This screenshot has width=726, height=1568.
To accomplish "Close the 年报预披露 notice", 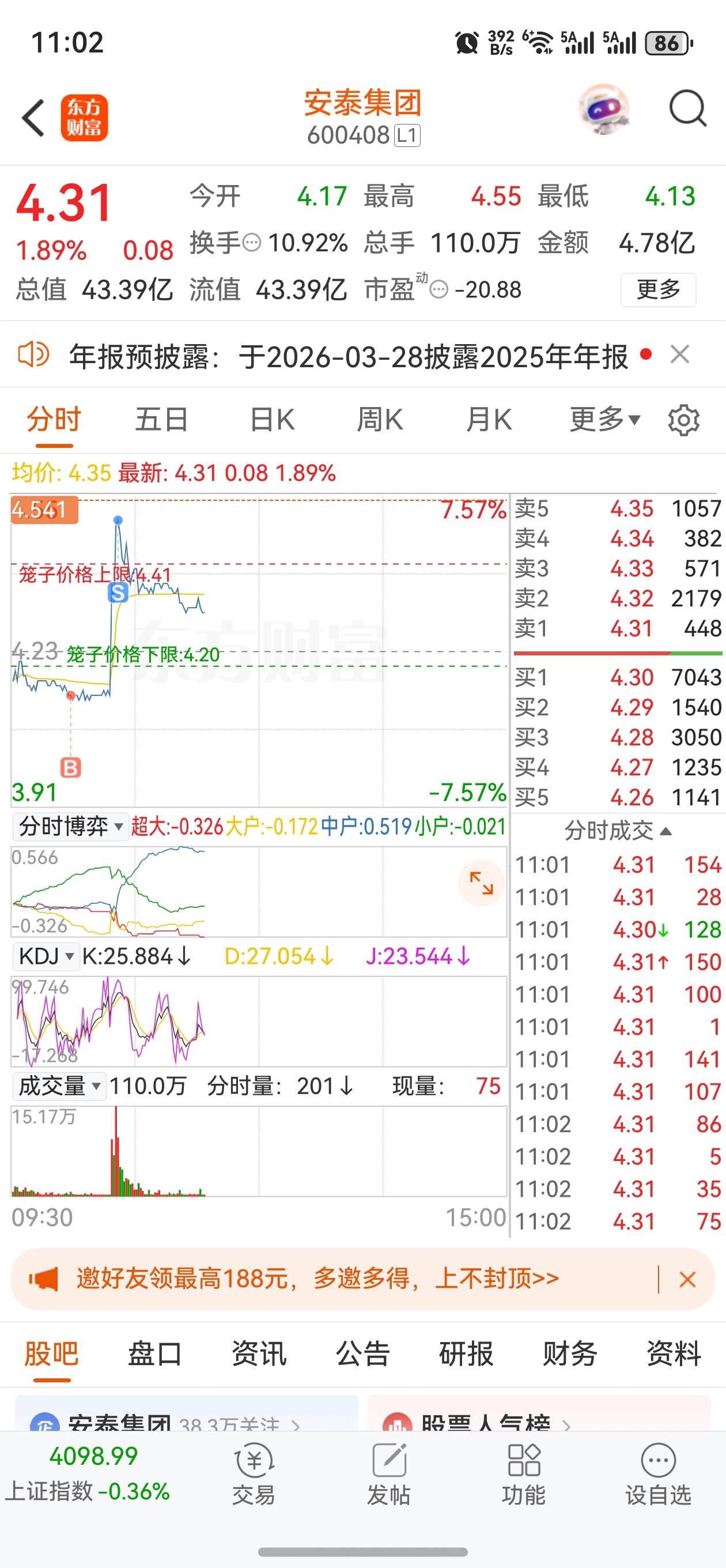I will (680, 355).
